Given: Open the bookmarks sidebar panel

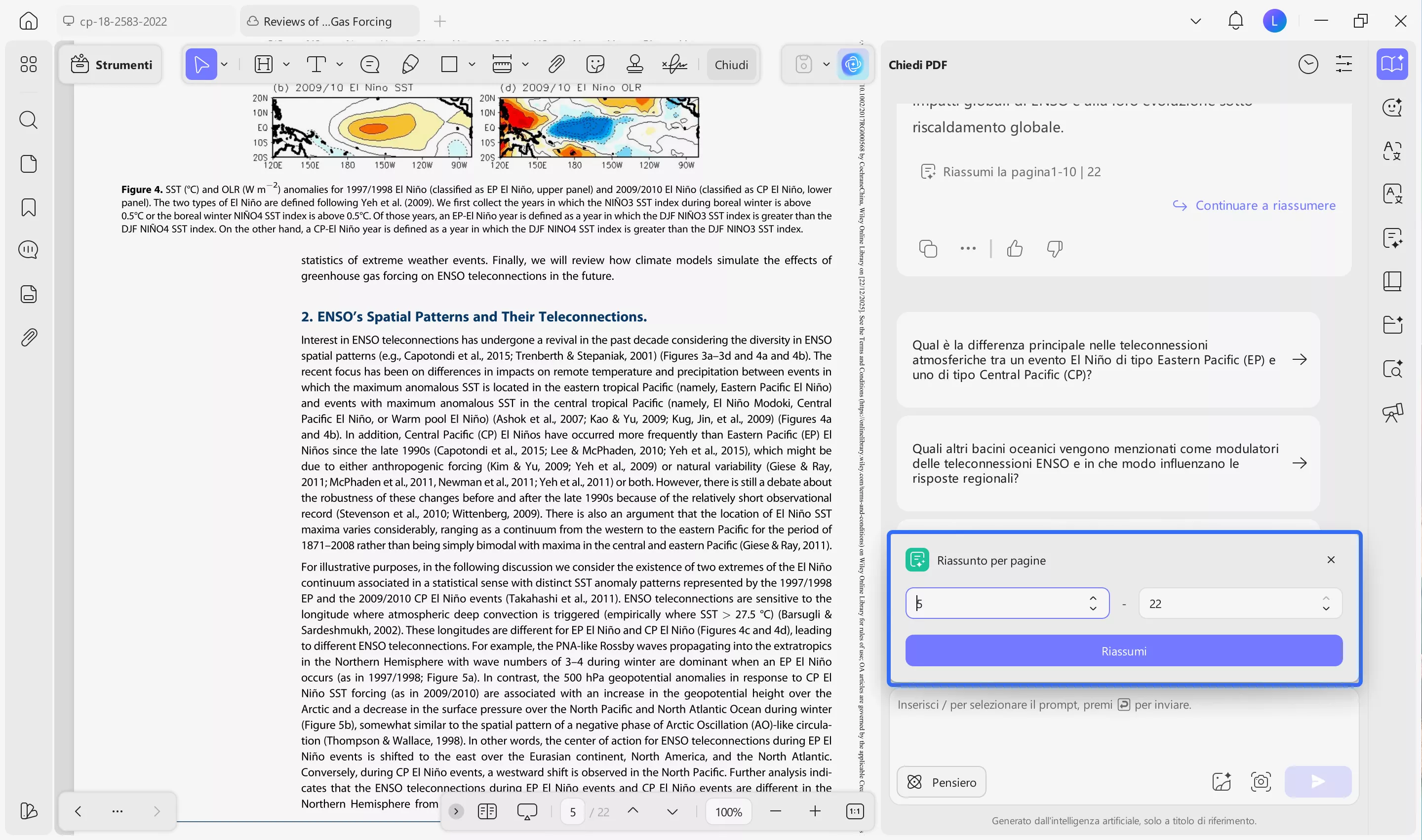Looking at the screenshot, I should 28,207.
